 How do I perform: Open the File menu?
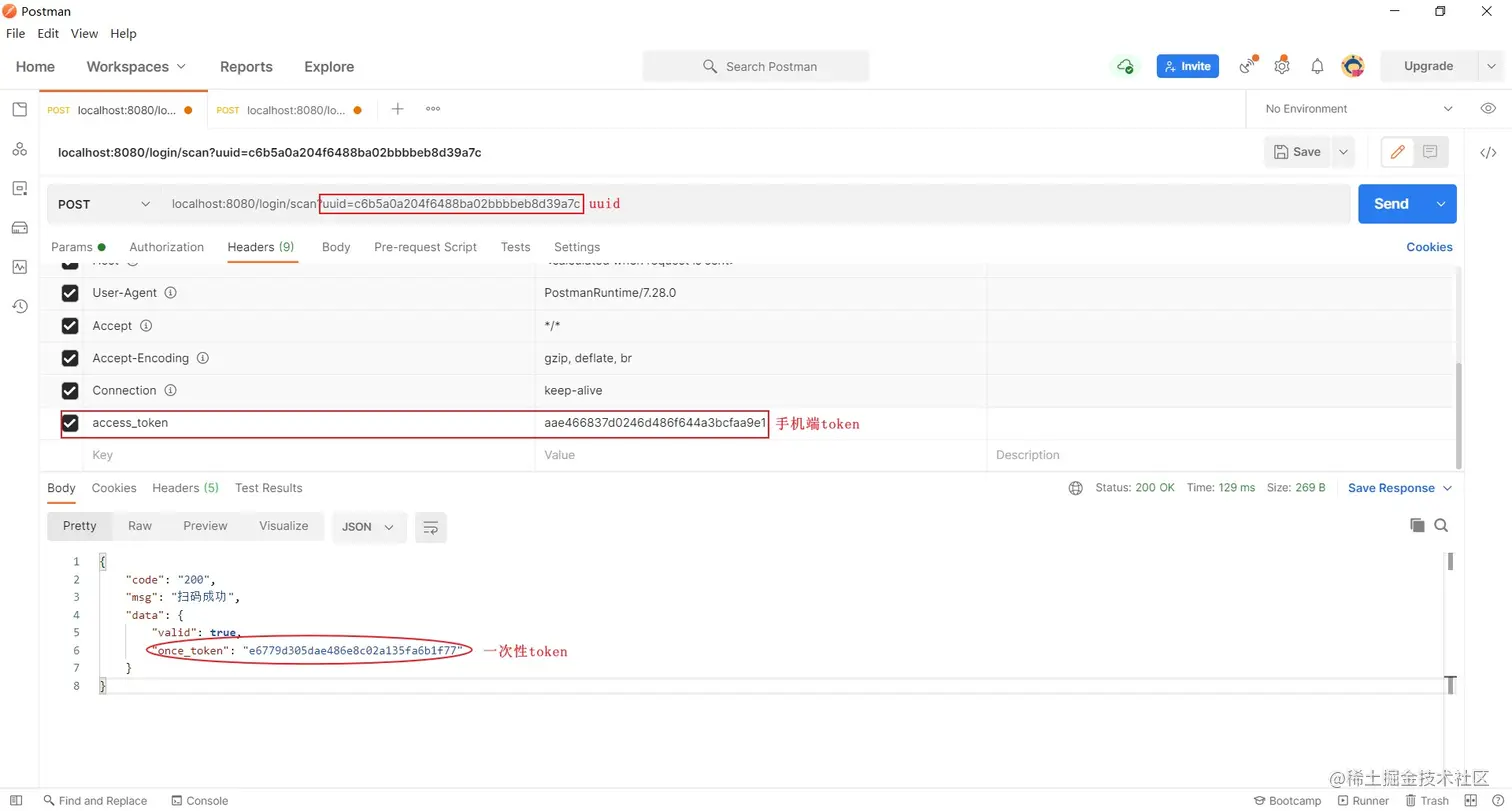point(16,33)
